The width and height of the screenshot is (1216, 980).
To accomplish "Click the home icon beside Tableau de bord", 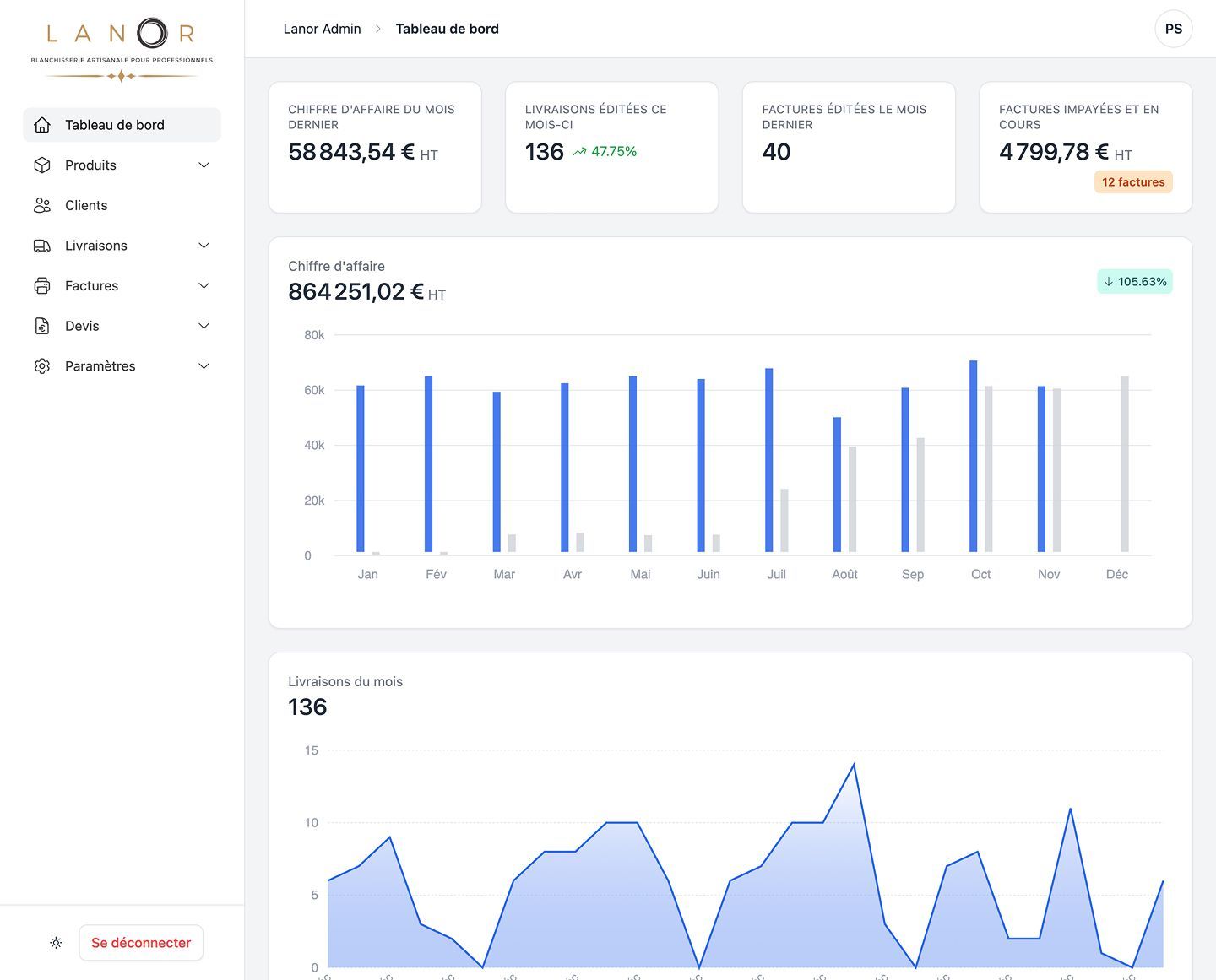I will [42, 125].
